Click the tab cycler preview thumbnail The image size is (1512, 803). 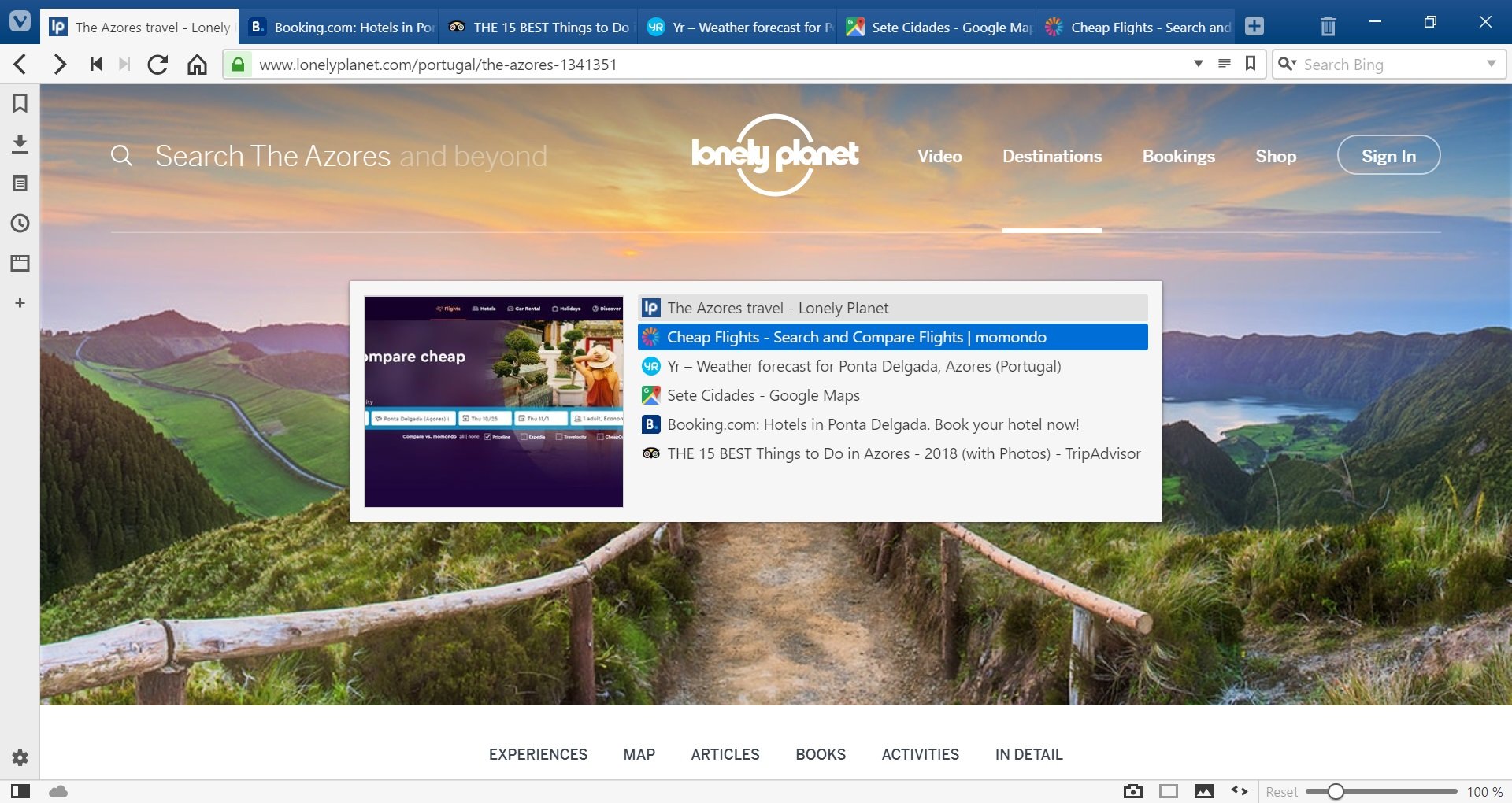point(494,401)
